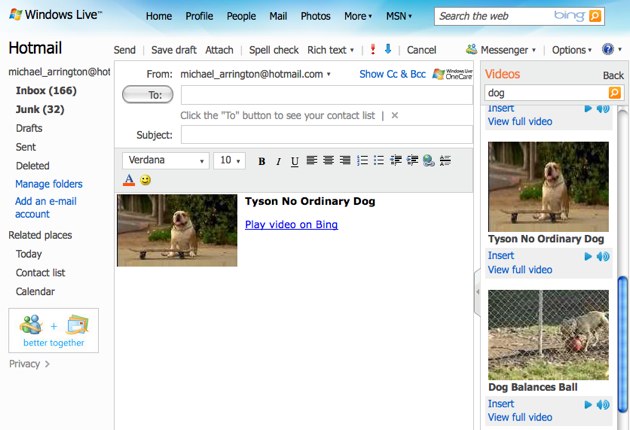Center align the message text
The height and width of the screenshot is (430, 630).
[x=328, y=161]
